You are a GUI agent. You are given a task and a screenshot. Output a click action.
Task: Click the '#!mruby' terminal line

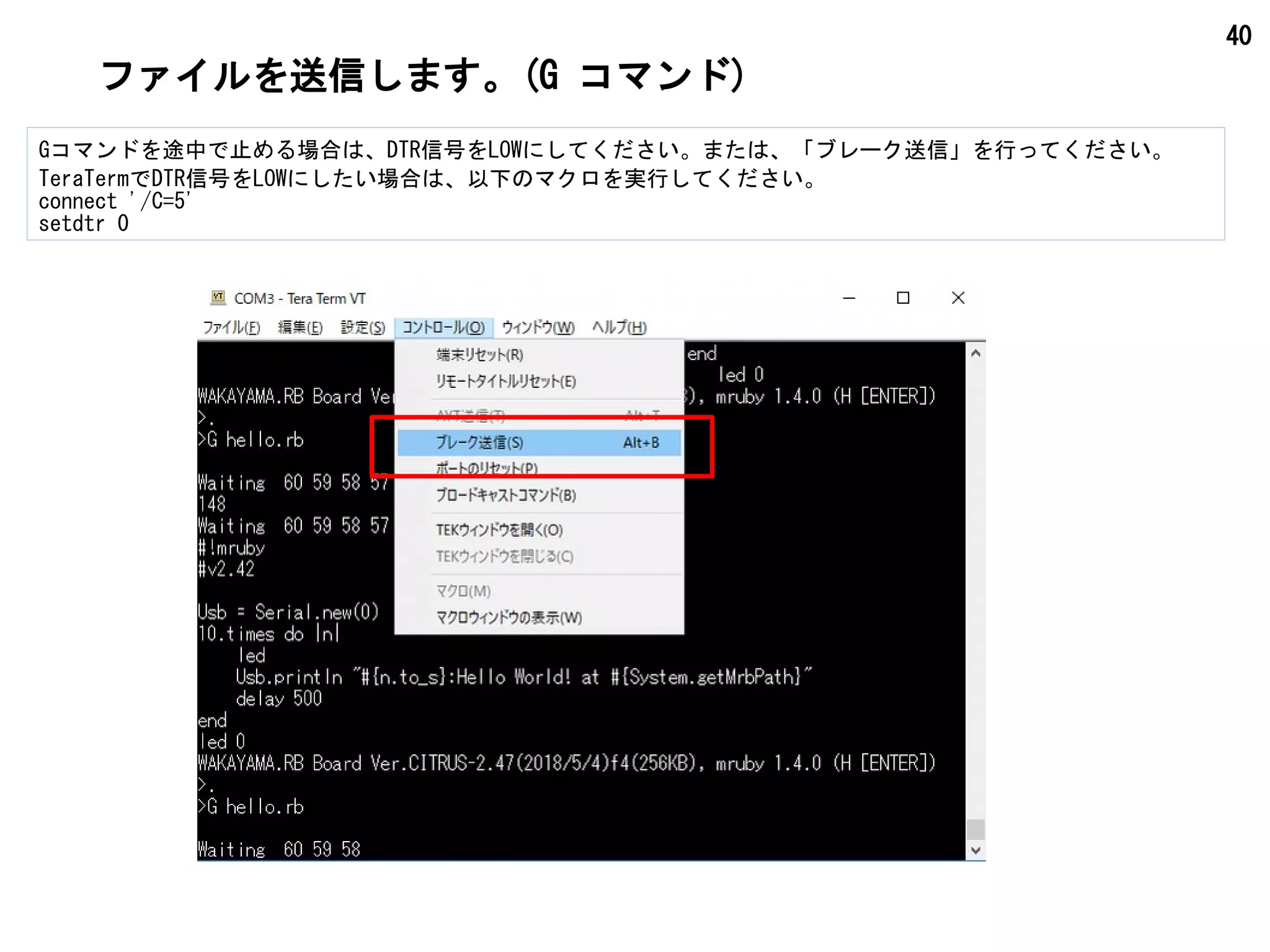pos(231,548)
